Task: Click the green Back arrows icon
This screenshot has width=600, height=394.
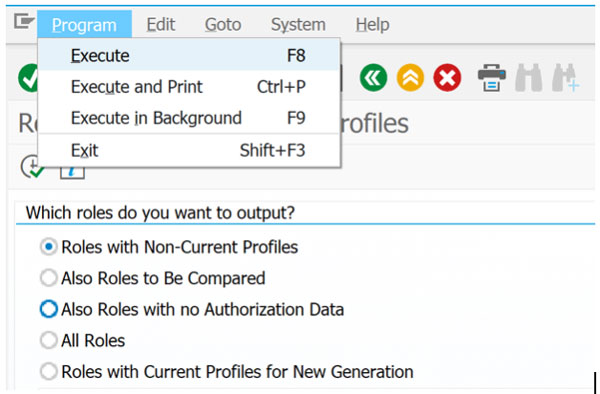Action: pyautogui.click(x=373, y=78)
